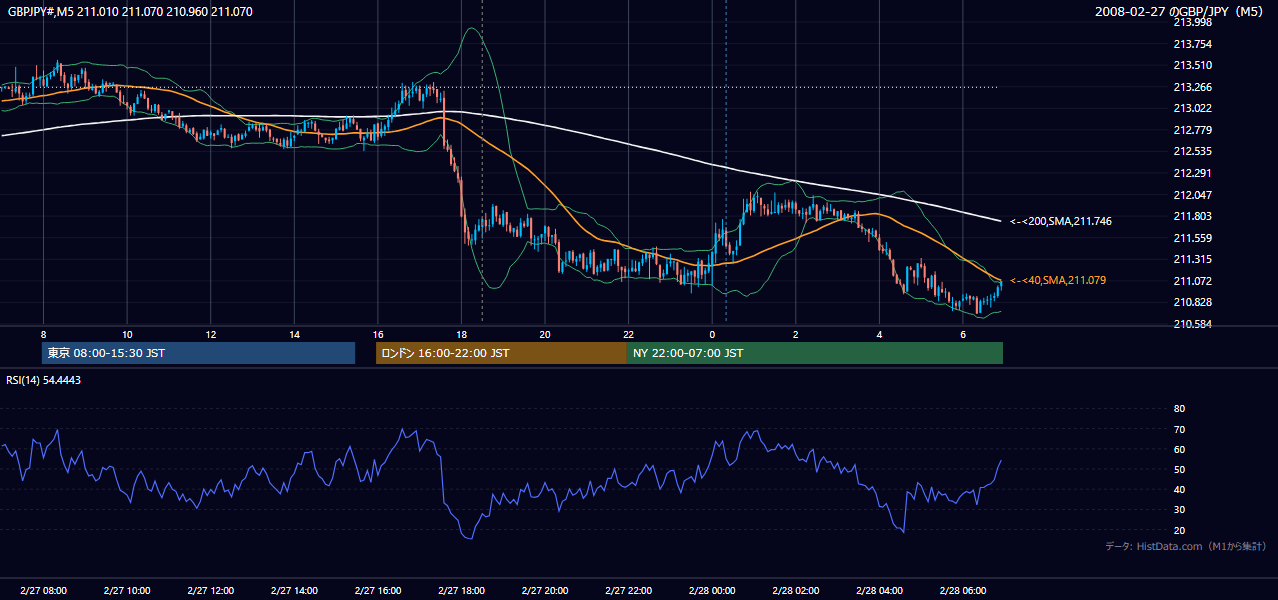Click the 200 SMA 211.746 label
This screenshot has height=600, width=1278.
[1060, 221]
